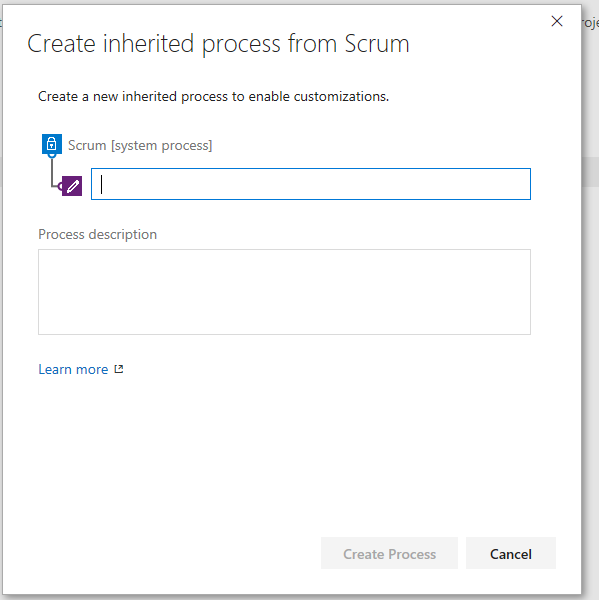
Task: Click the gray background strip beside the dialog
Action: (x=590, y=171)
